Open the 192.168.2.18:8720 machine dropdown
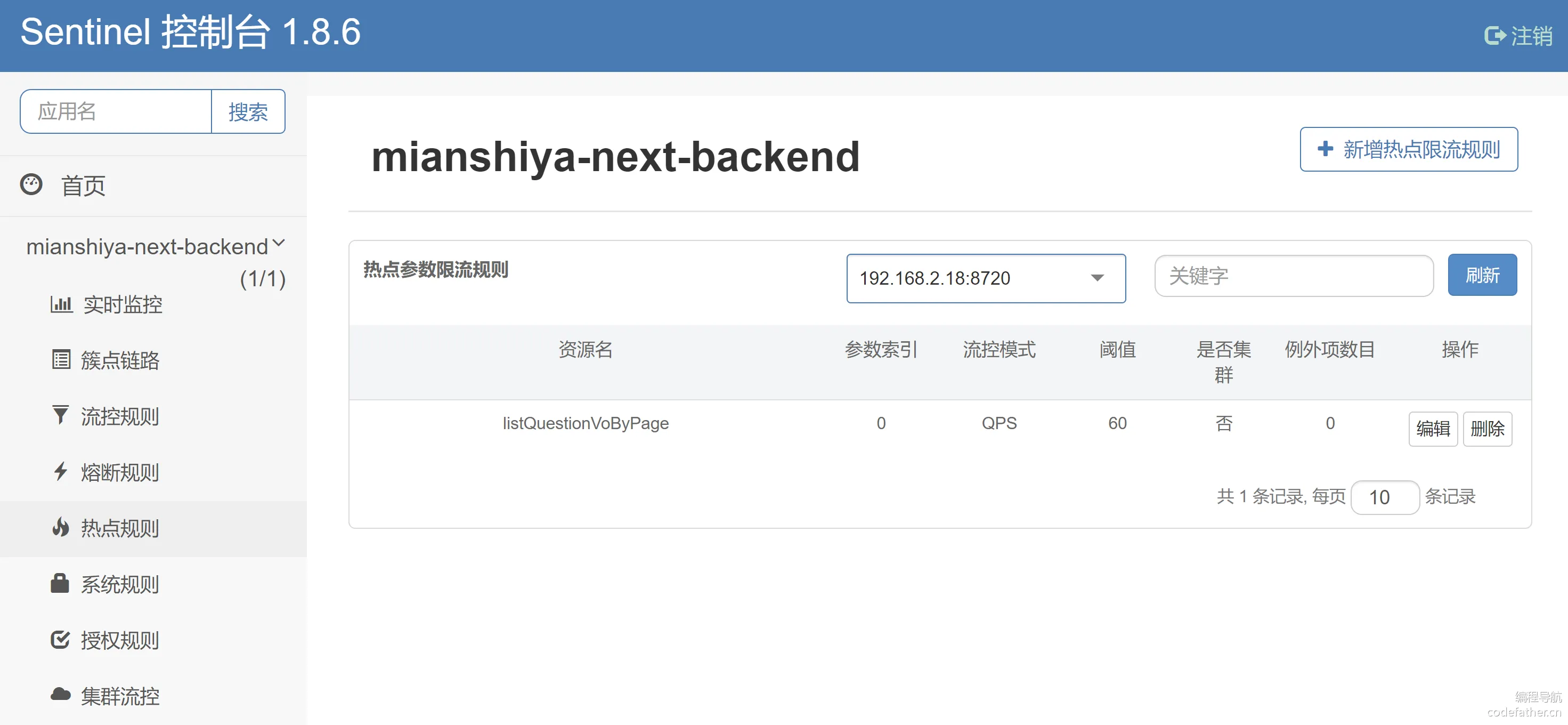The image size is (1568, 725). [x=986, y=278]
